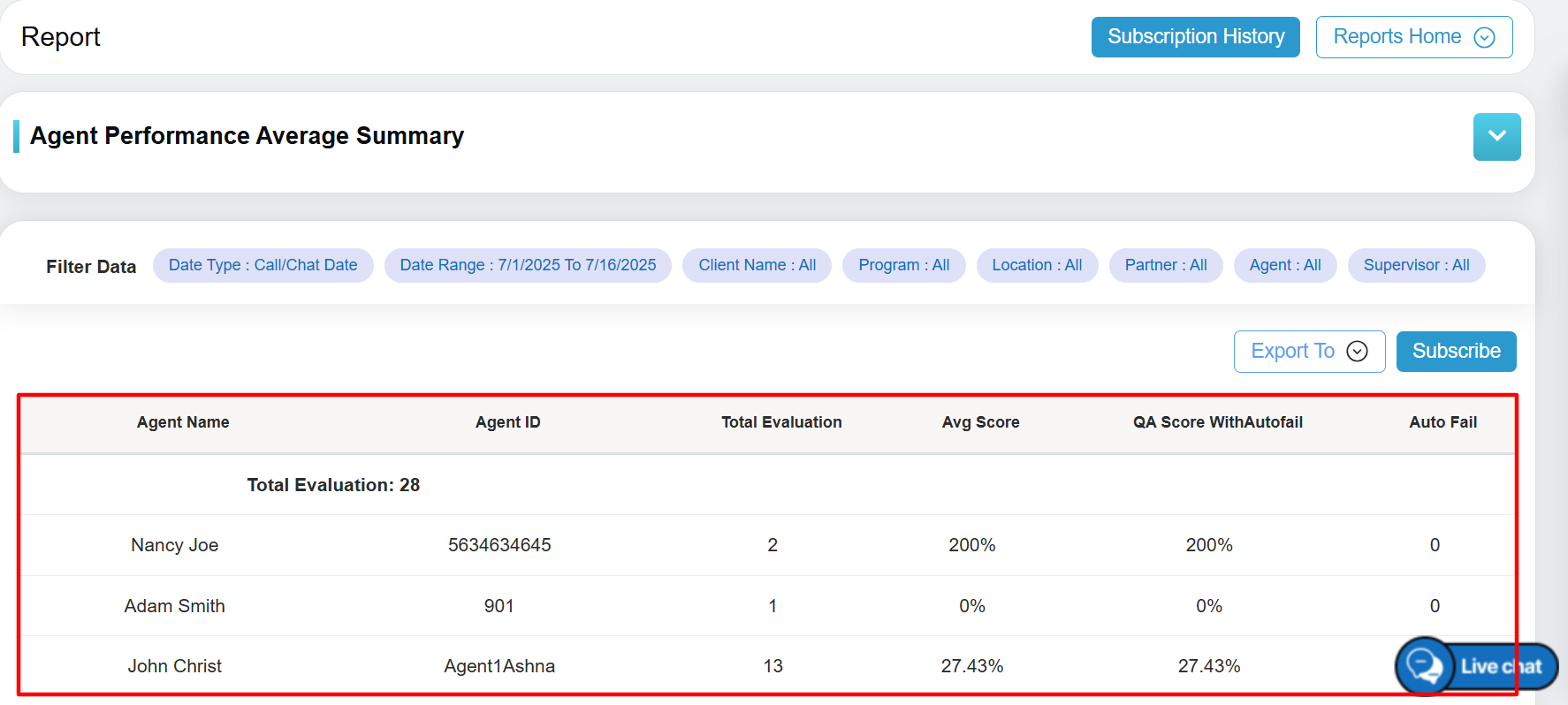
Task: Click the Program: All filter chip
Action: [903, 265]
